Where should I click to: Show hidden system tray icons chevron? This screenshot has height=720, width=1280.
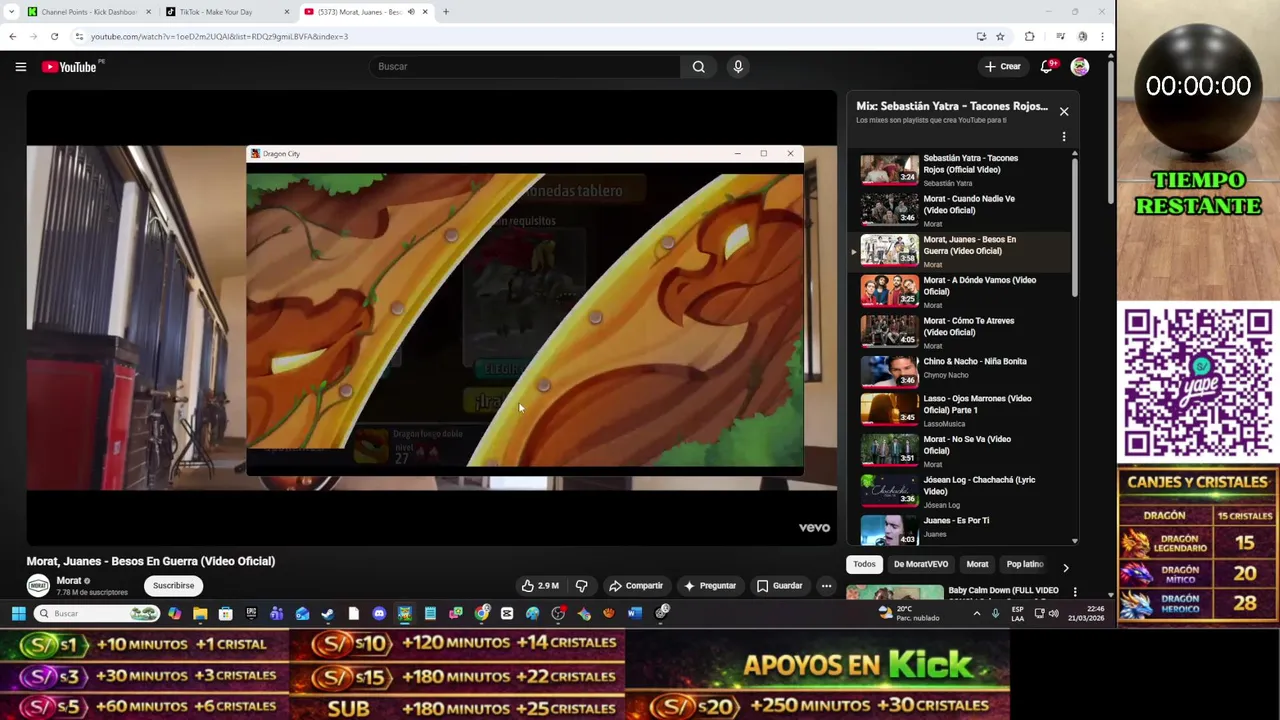(977, 613)
